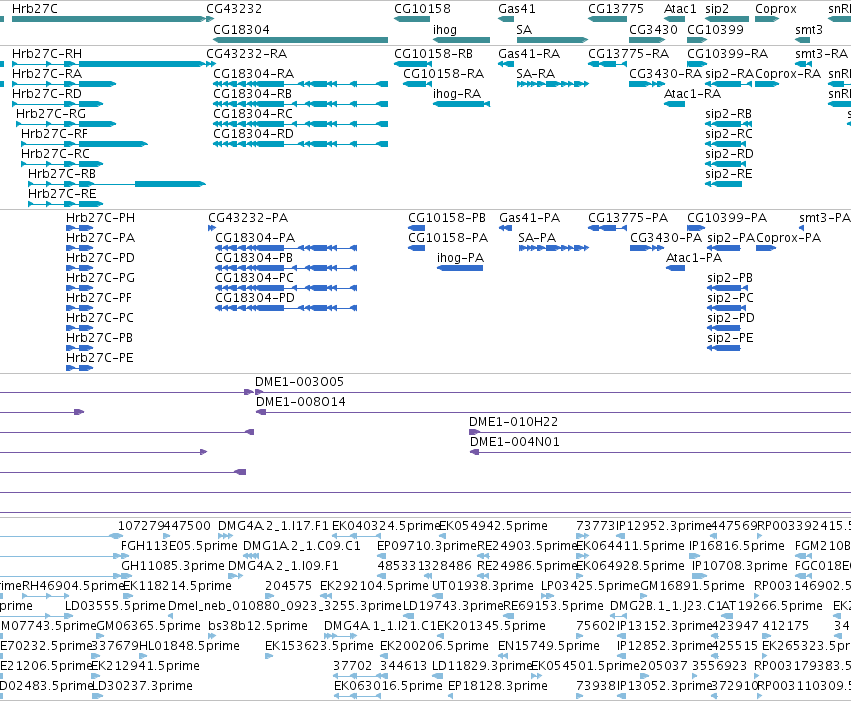Screen dimensions: 851x701
Task: Click transcript ihog-RA label
Action: pyautogui.click(x=457, y=93)
